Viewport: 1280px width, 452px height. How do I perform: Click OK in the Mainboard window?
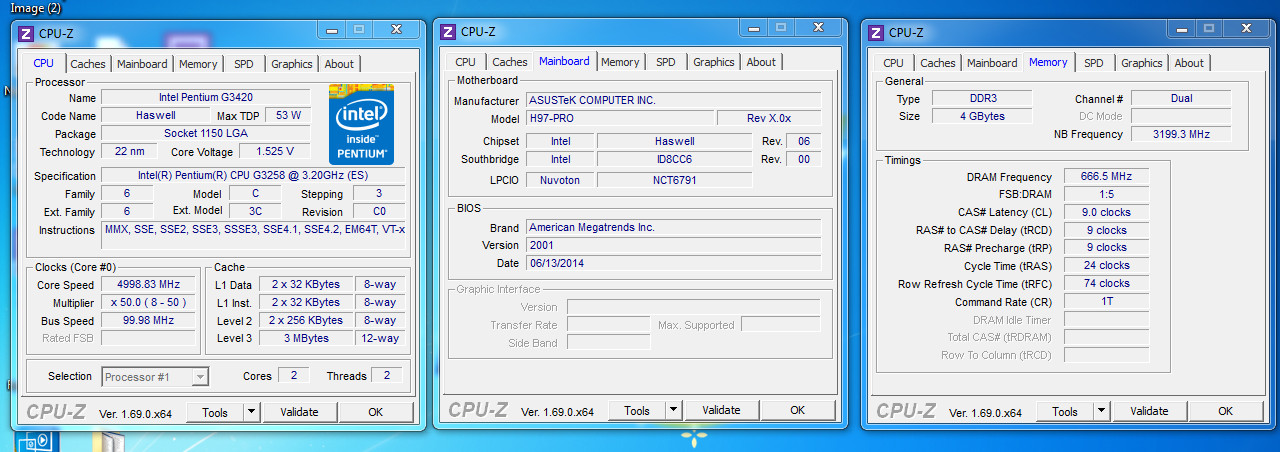coord(798,410)
